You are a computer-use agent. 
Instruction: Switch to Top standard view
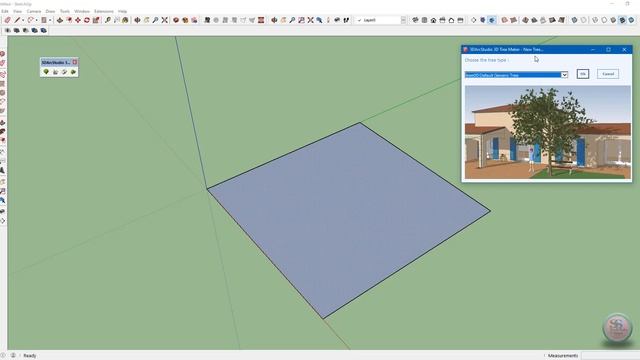(x=424, y=20)
